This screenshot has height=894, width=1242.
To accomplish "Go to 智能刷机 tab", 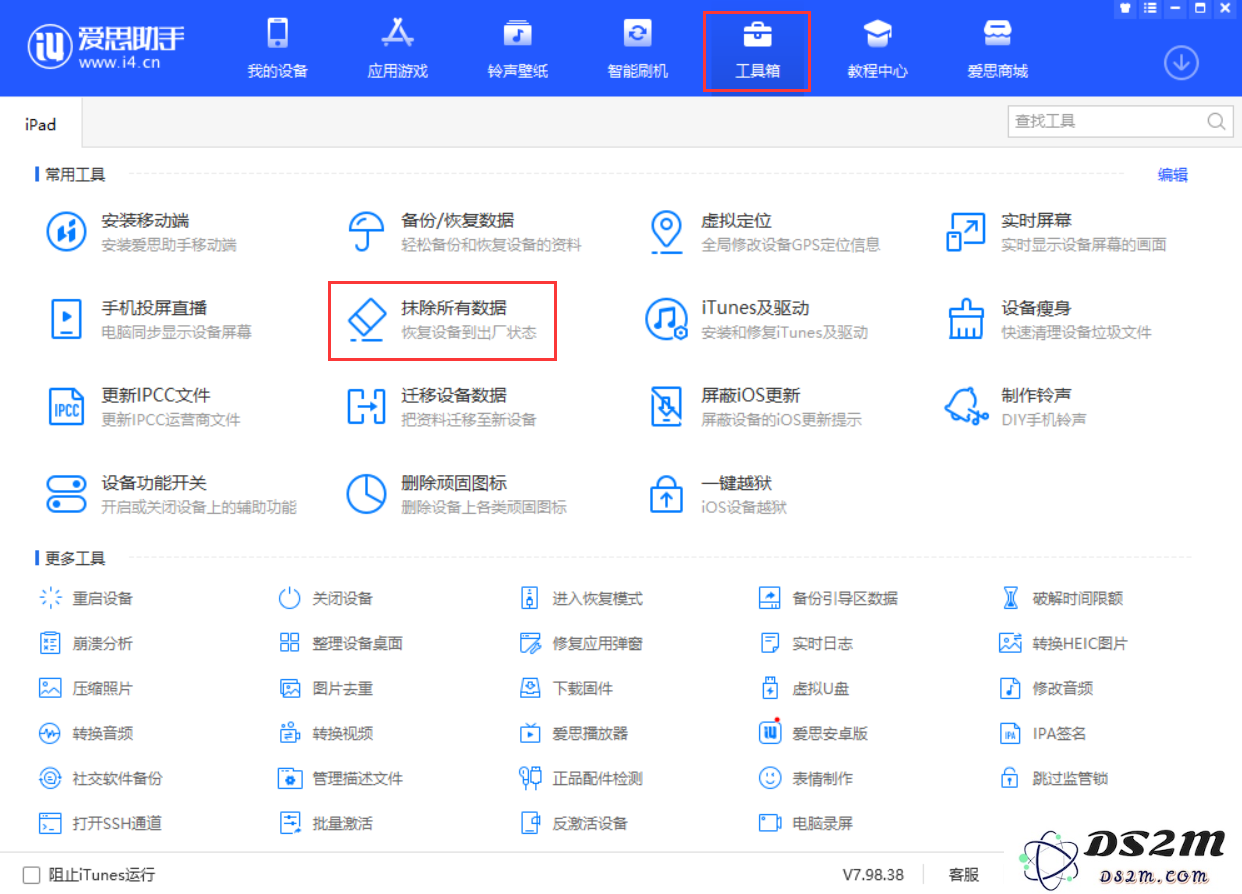I will pos(638,48).
